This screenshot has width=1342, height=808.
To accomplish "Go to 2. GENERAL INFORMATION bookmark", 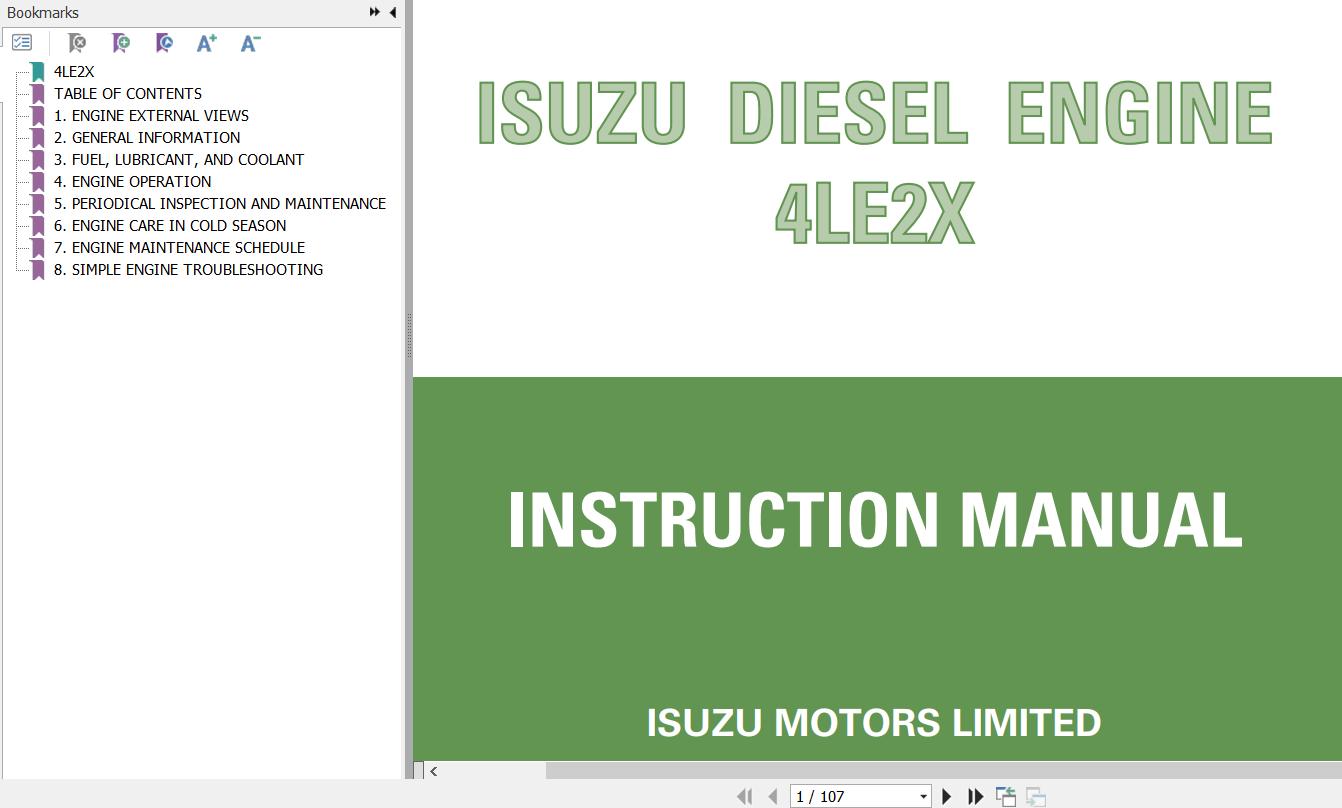I will click(147, 138).
